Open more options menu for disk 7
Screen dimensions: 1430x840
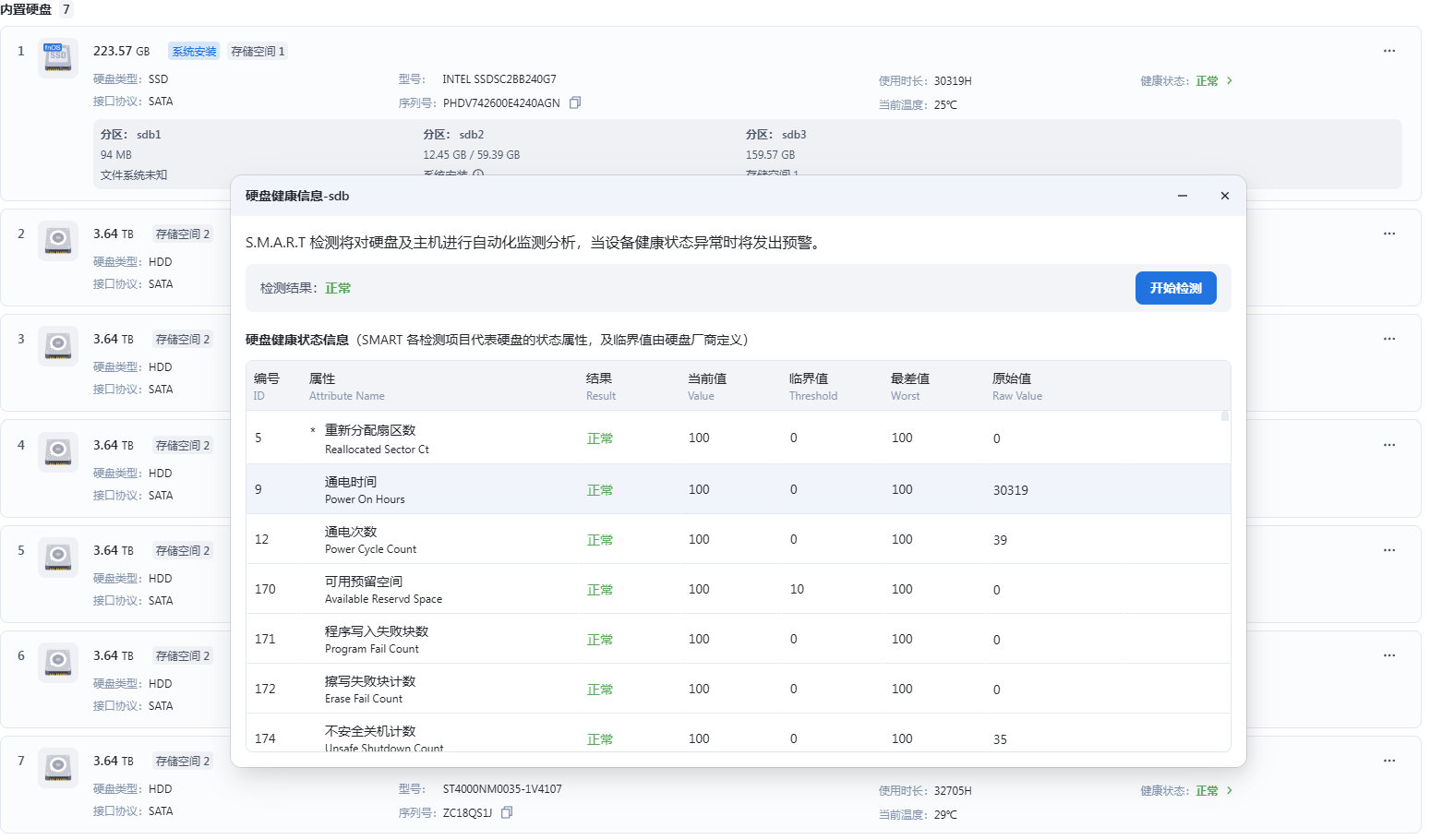click(x=1388, y=761)
